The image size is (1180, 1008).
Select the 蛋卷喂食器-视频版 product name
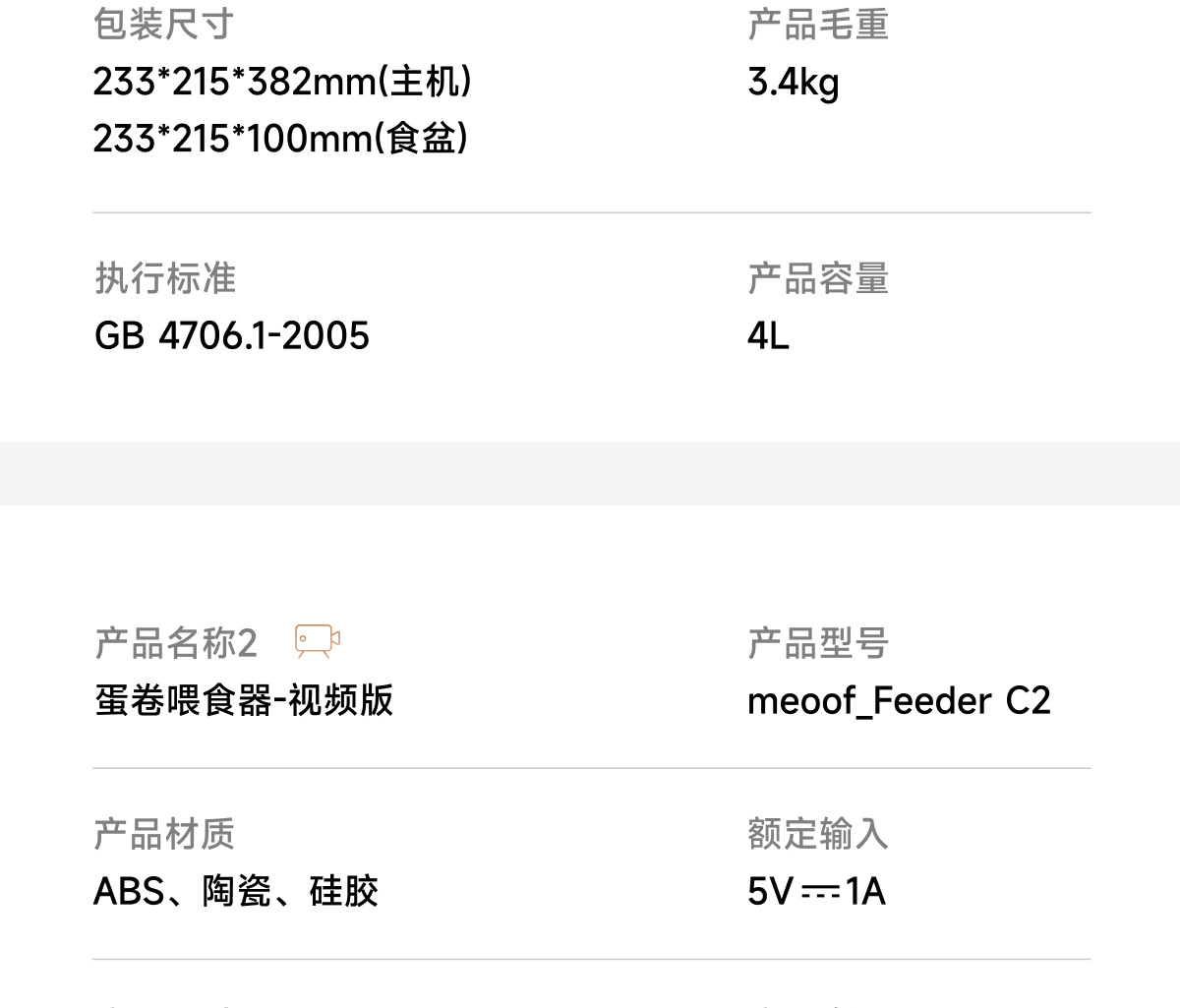pyautogui.click(x=244, y=700)
